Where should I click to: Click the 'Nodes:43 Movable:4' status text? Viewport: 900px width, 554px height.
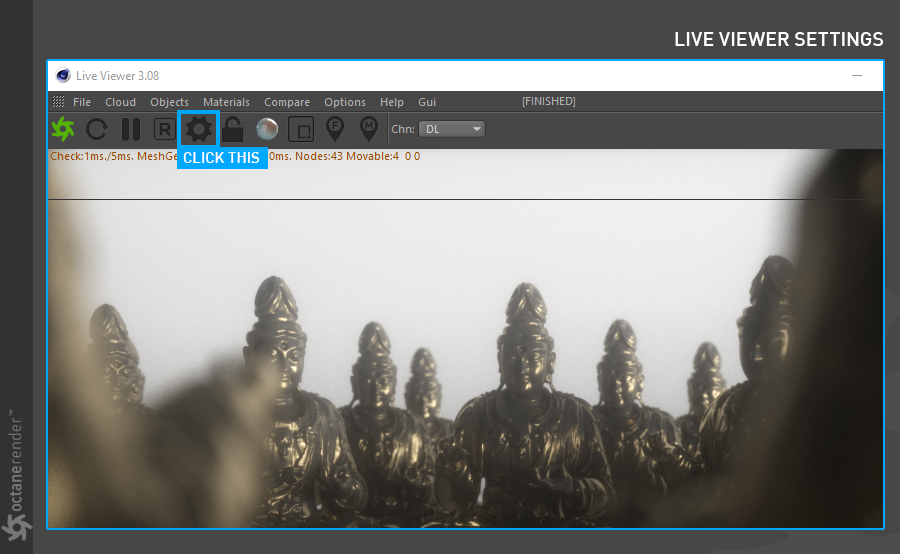[x=347, y=156]
